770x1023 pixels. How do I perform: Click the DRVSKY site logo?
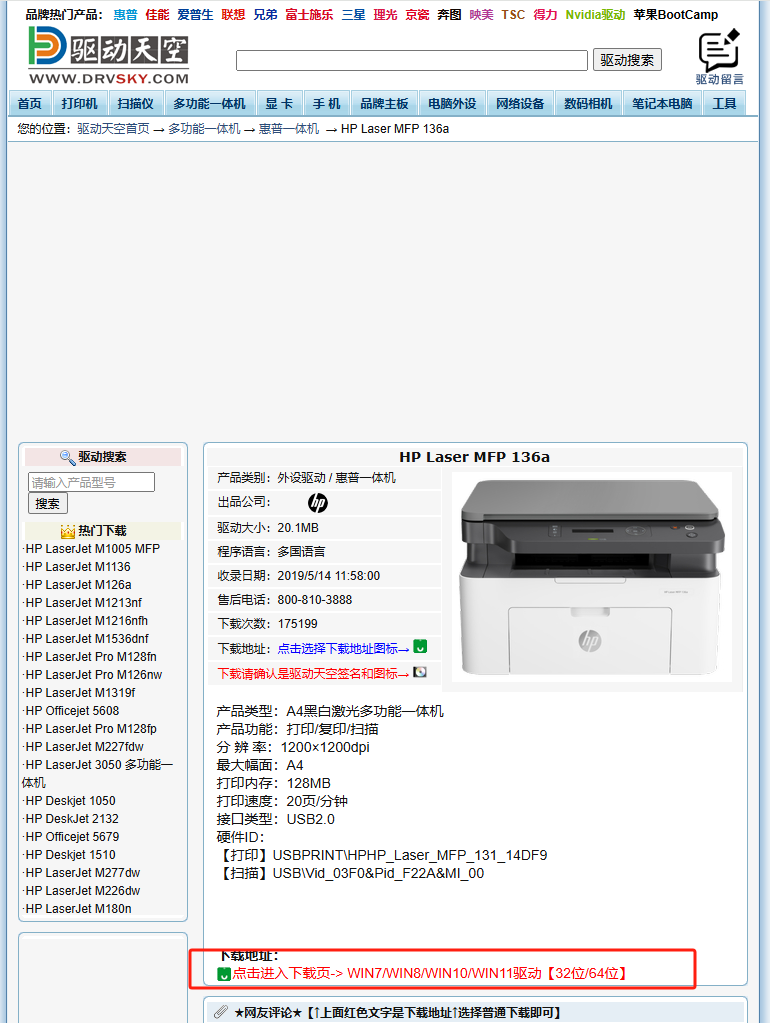pyautogui.click(x=109, y=56)
